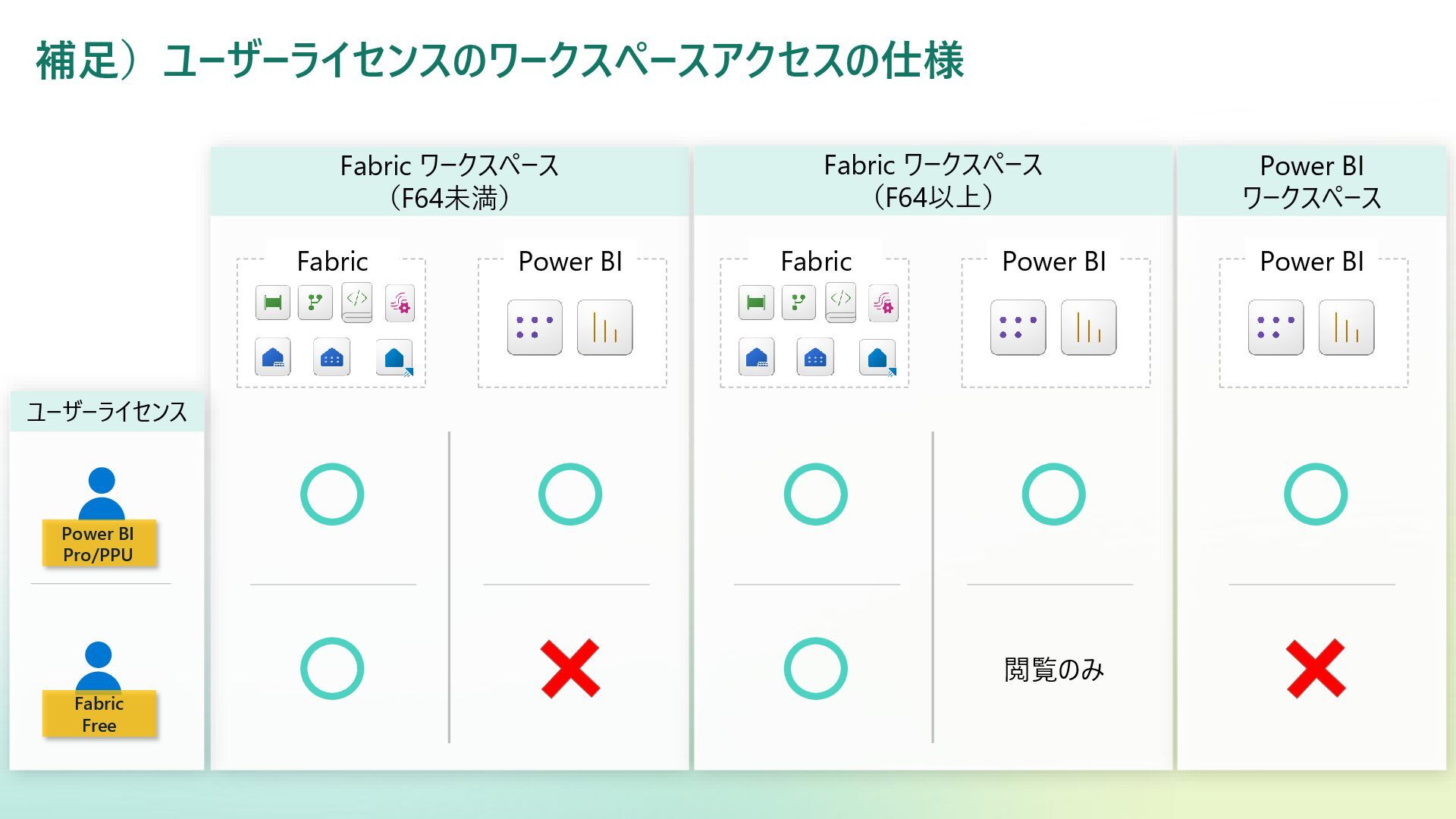
Task: Click the ユーザーライセンス header label
Action: pos(107,412)
